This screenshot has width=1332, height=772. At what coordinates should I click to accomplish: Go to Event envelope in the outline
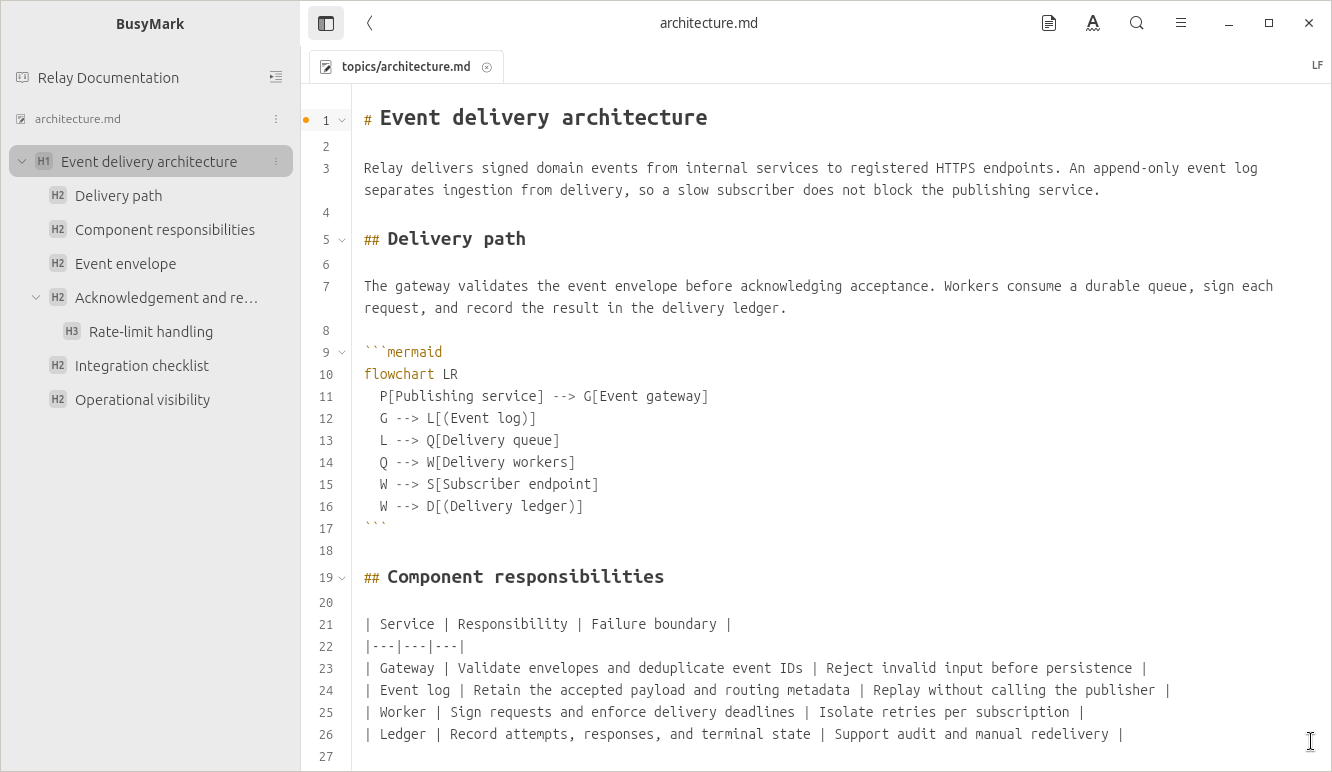[x=125, y=263]
